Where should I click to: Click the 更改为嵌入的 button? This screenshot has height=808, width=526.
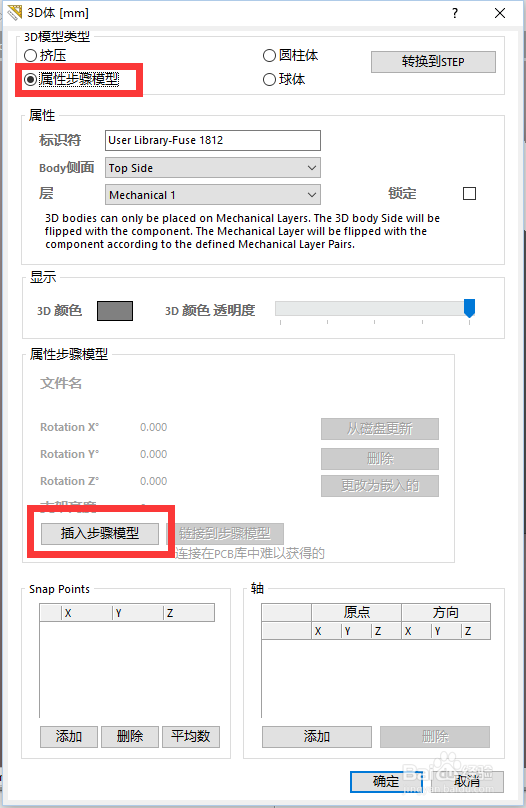click(x=380, y=485)
